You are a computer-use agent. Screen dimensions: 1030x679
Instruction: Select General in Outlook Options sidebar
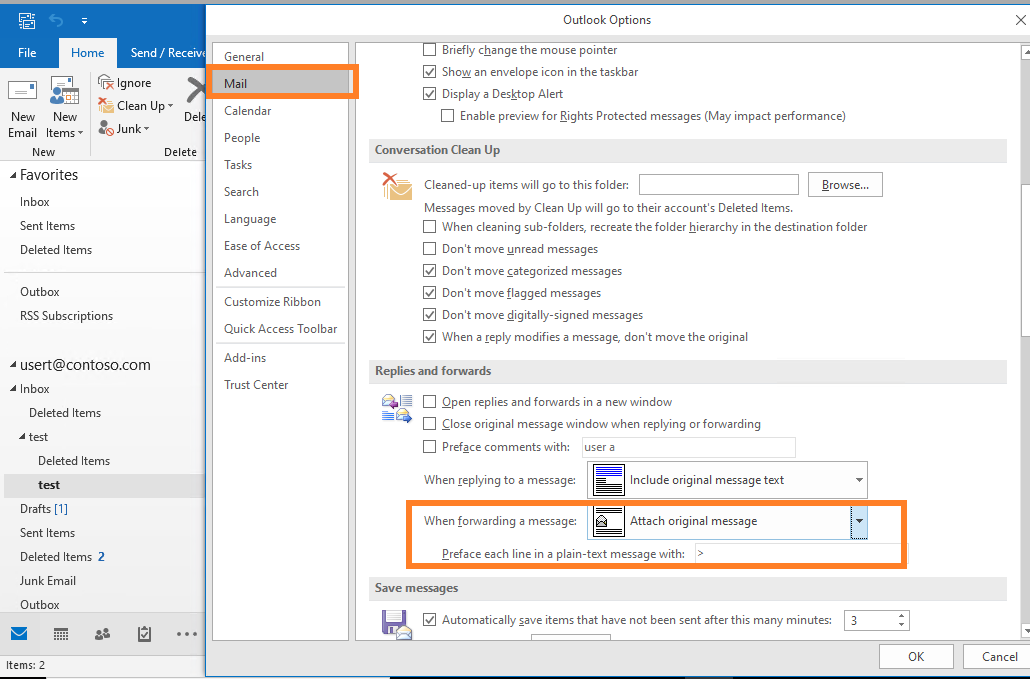tap(280, 56)
